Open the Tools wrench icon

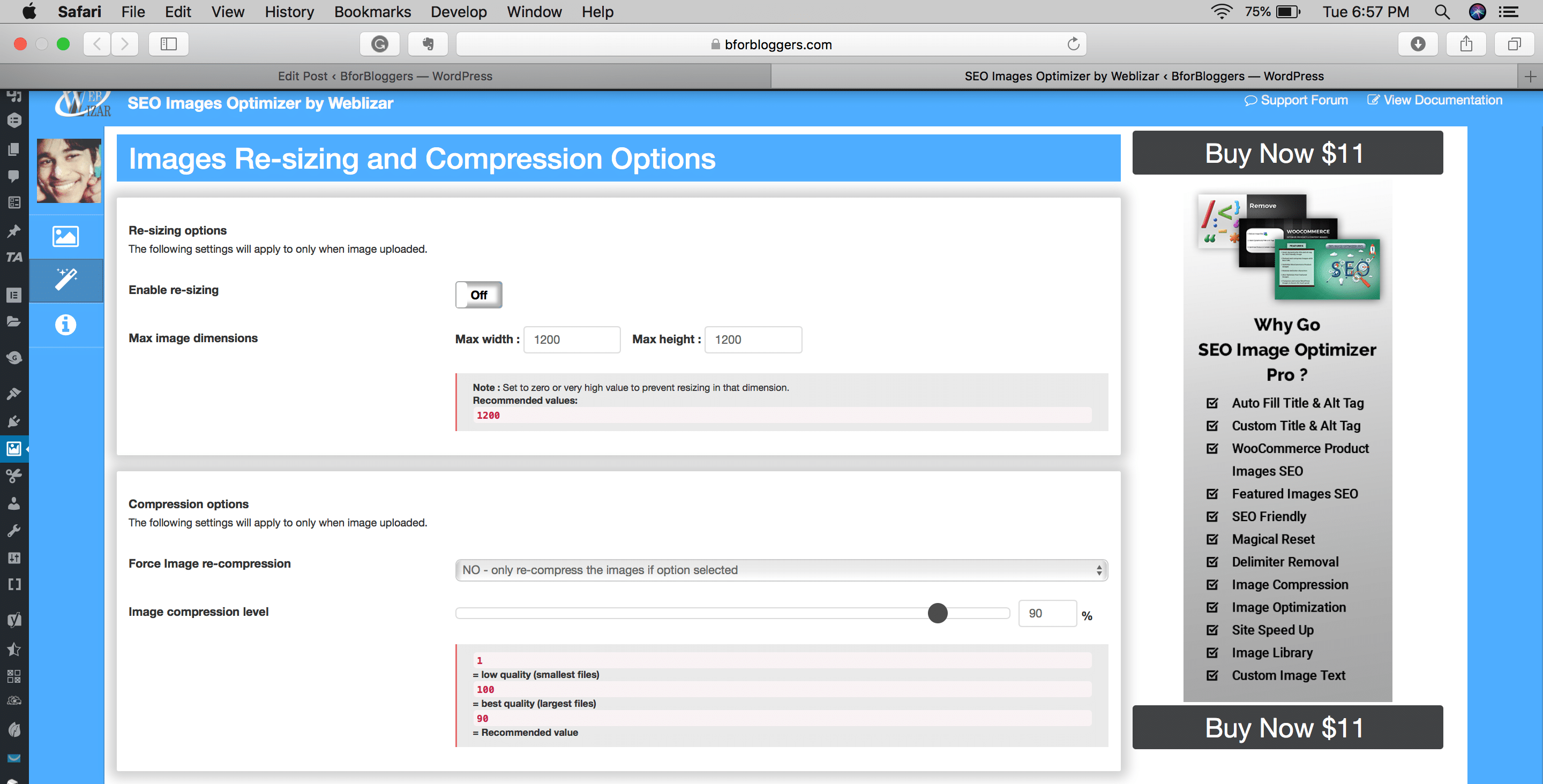pos(14,531)
